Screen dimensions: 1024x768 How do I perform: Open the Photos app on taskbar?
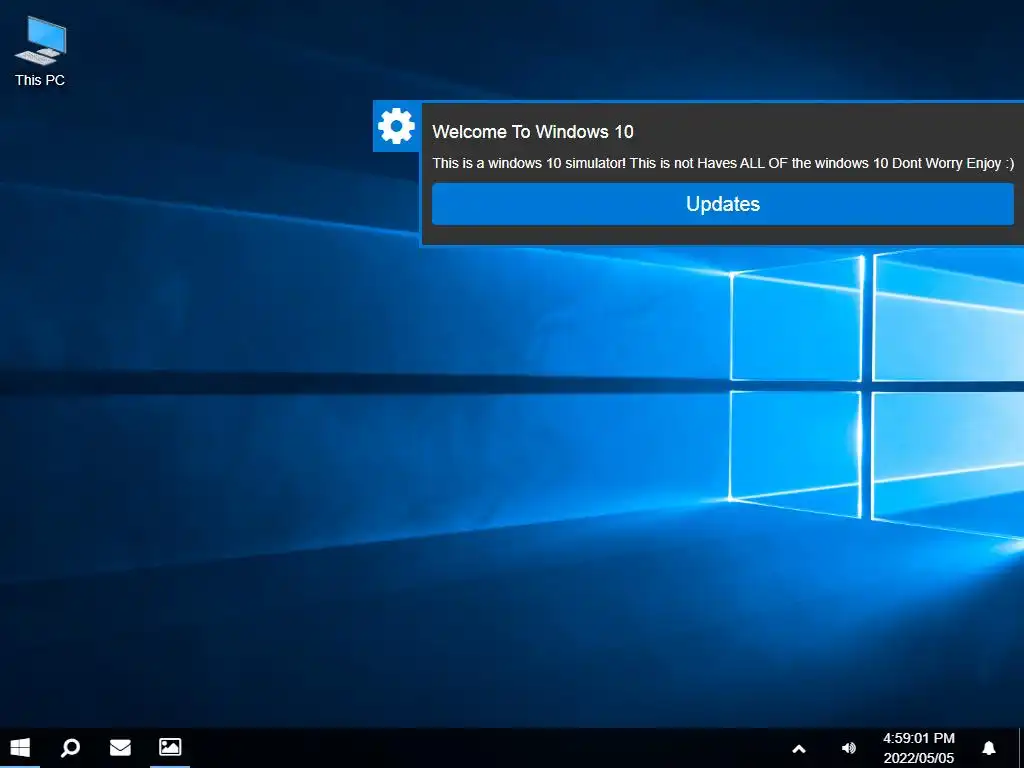[x=170, y=747]
